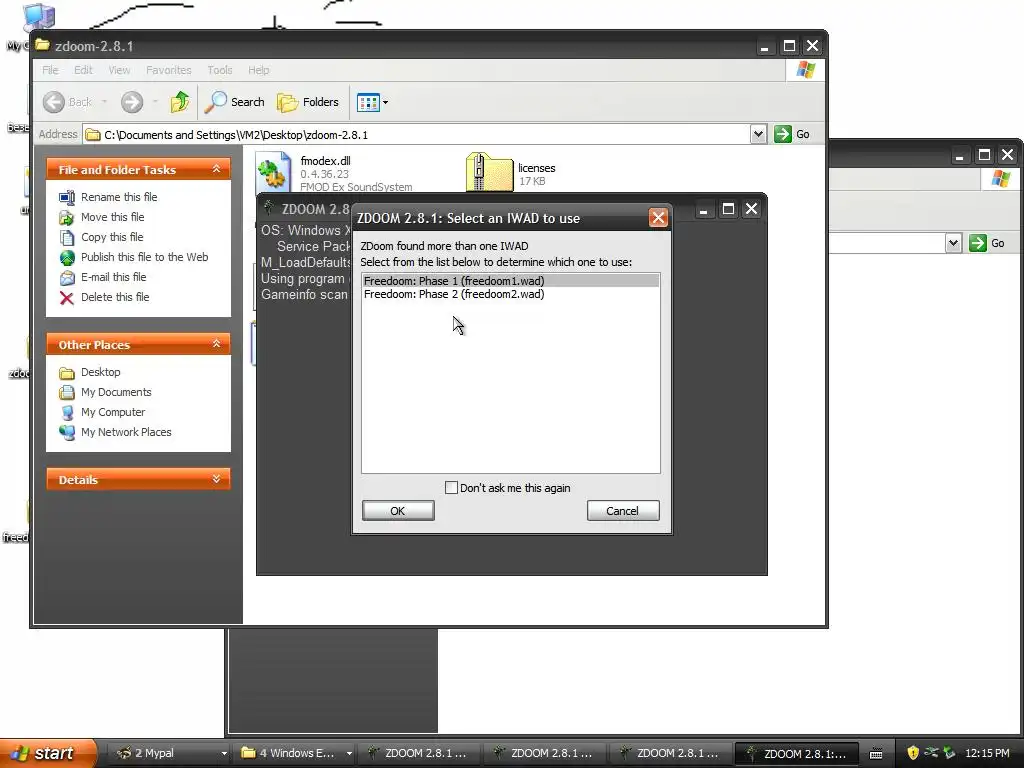Click the address bar path field
Viewport: 1024px width, 768px height.
click(417, 135)
